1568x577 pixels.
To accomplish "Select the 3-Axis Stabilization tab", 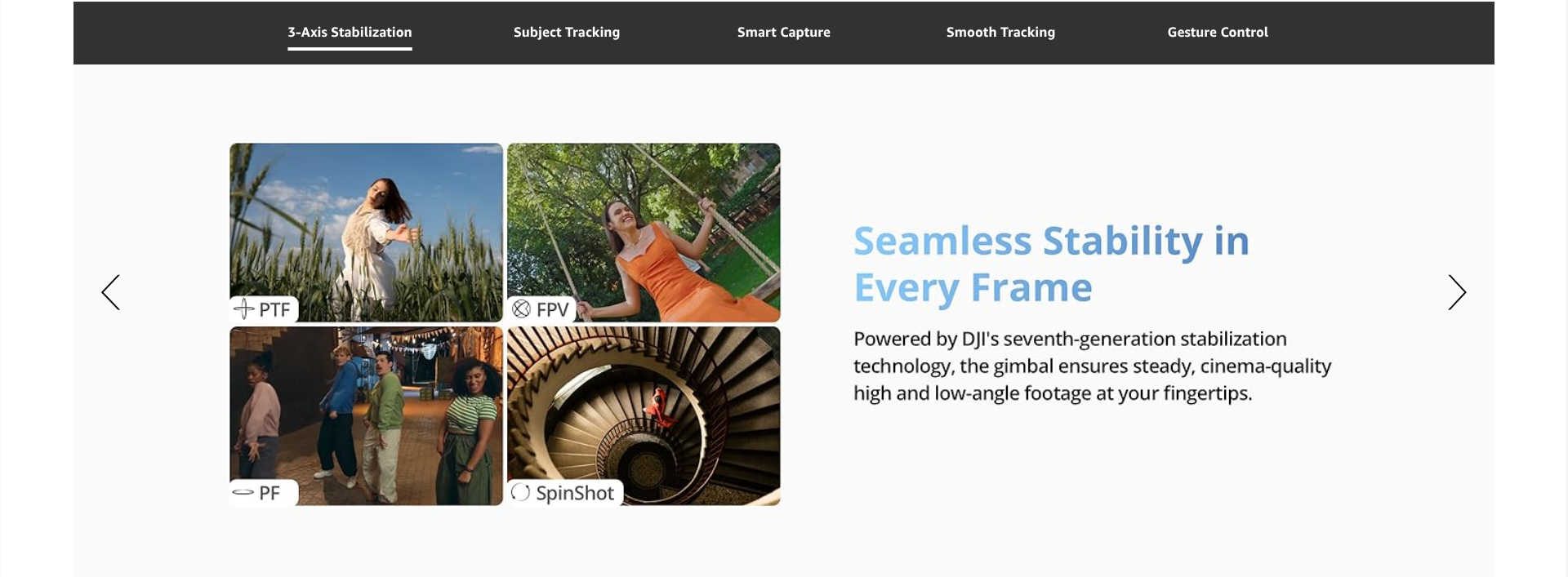I will 350,33.
